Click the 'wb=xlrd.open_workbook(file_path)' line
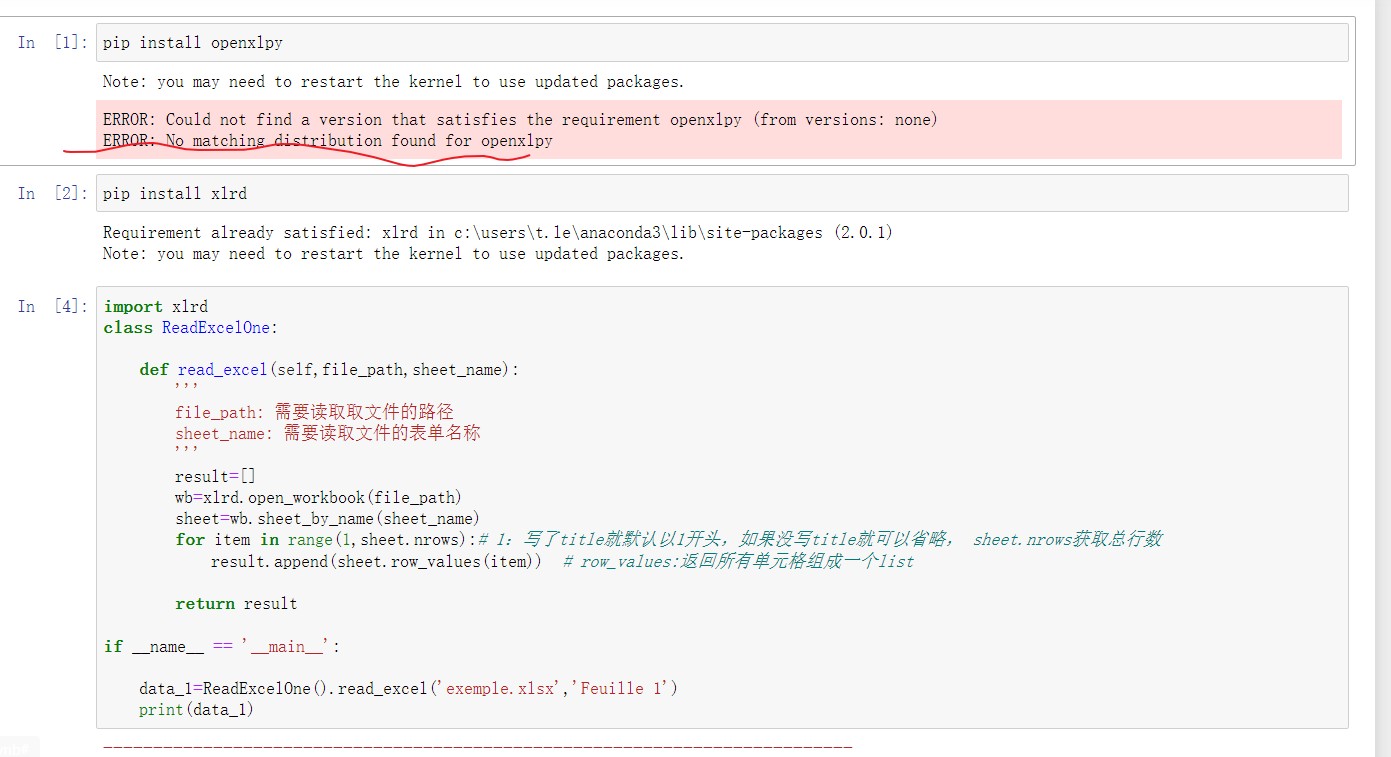 (x=318, y=497)
